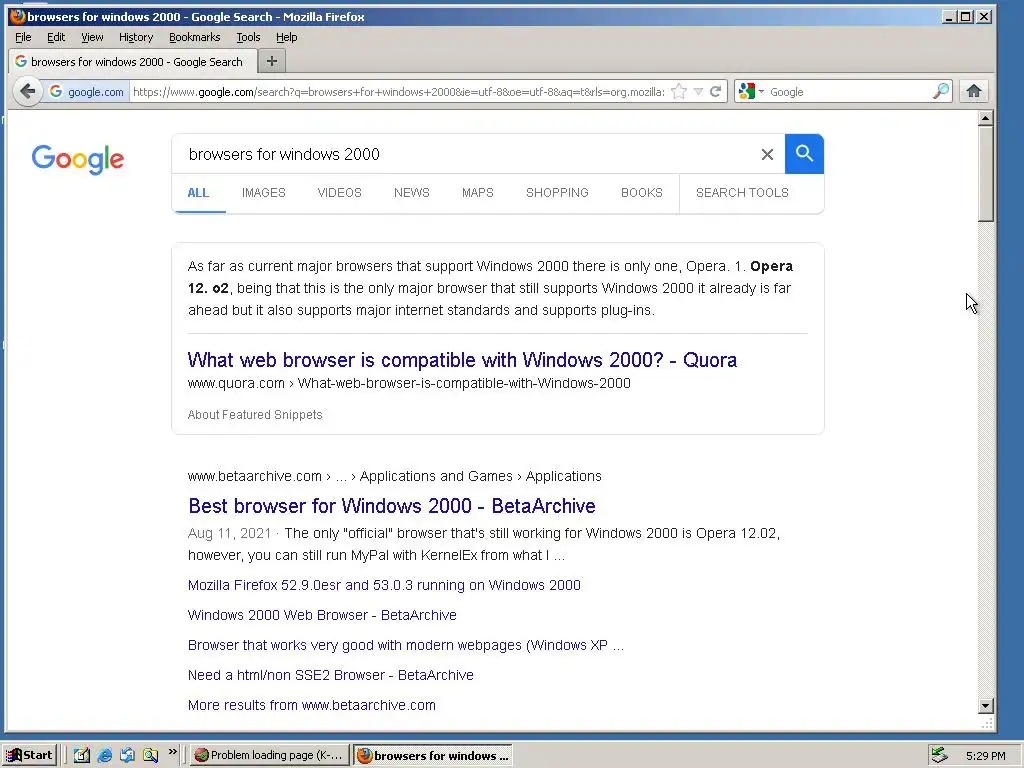Switch to the MAPS results tab
Image resolution: width=1024 pixels, height=768 pixels.
tap(477, 193)
